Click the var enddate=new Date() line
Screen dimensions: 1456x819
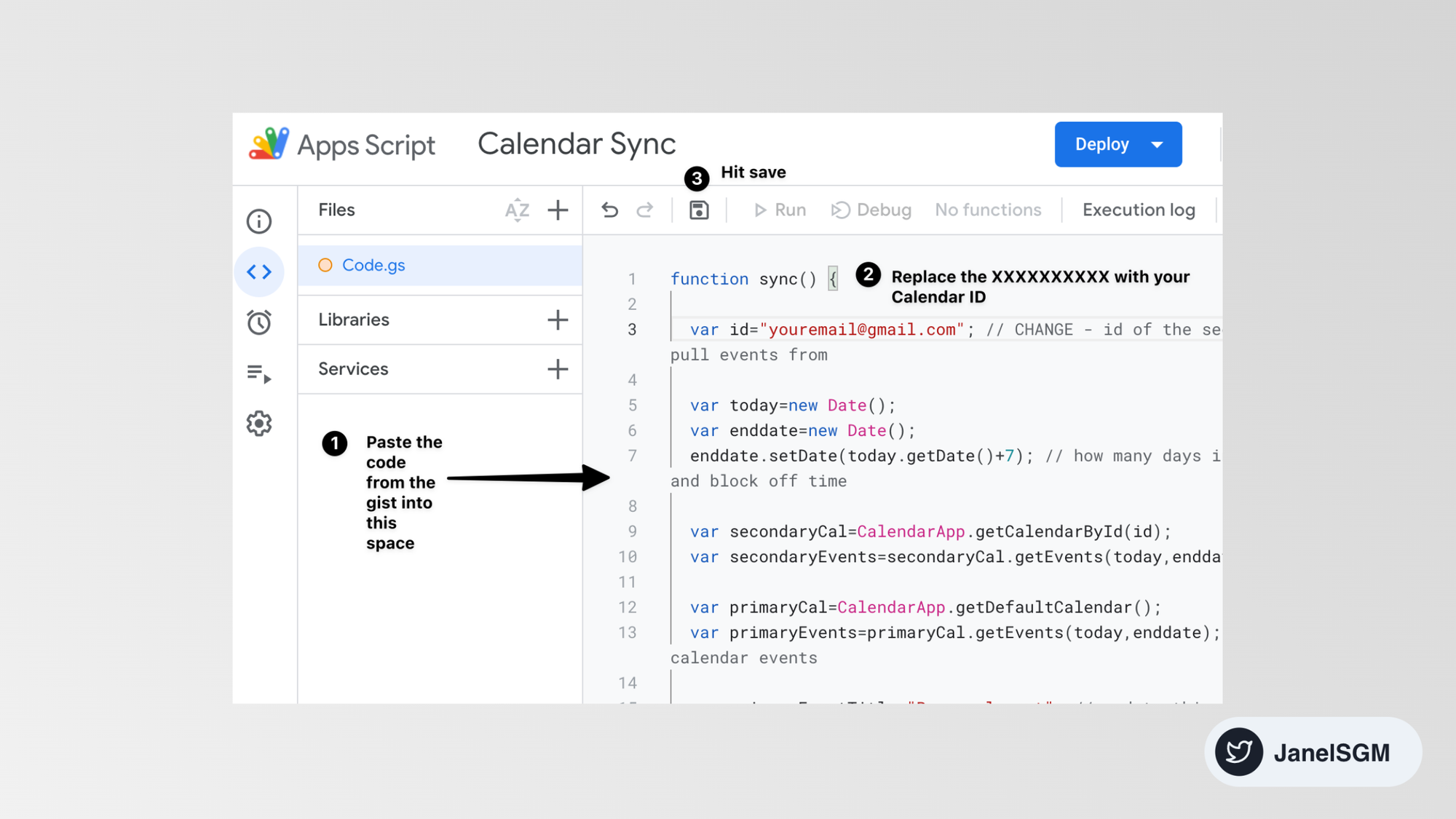(802, 431)
